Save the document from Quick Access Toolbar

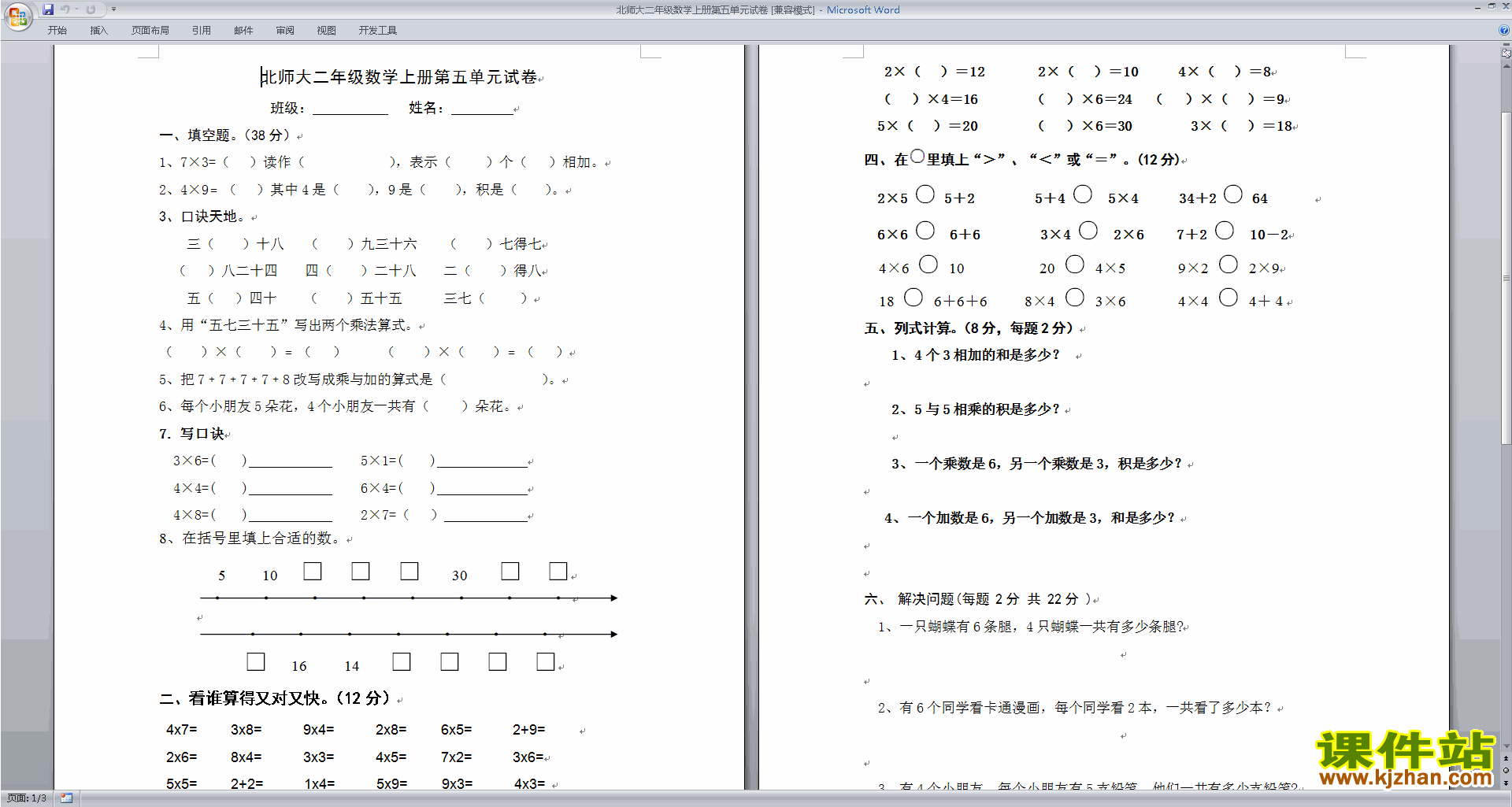pyautogui.click(x=48, y=9)
